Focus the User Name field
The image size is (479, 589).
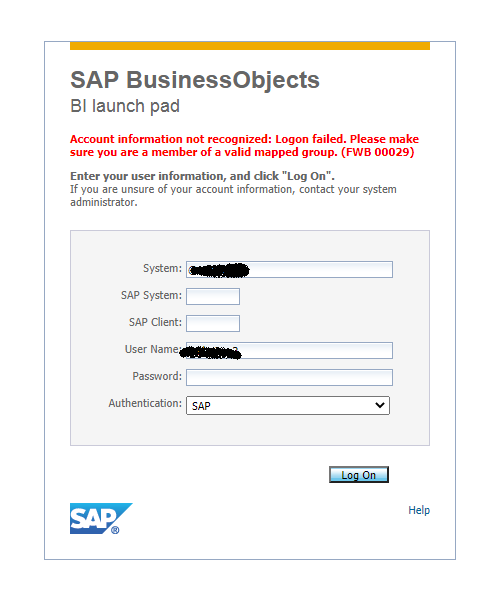pos(289,350)
